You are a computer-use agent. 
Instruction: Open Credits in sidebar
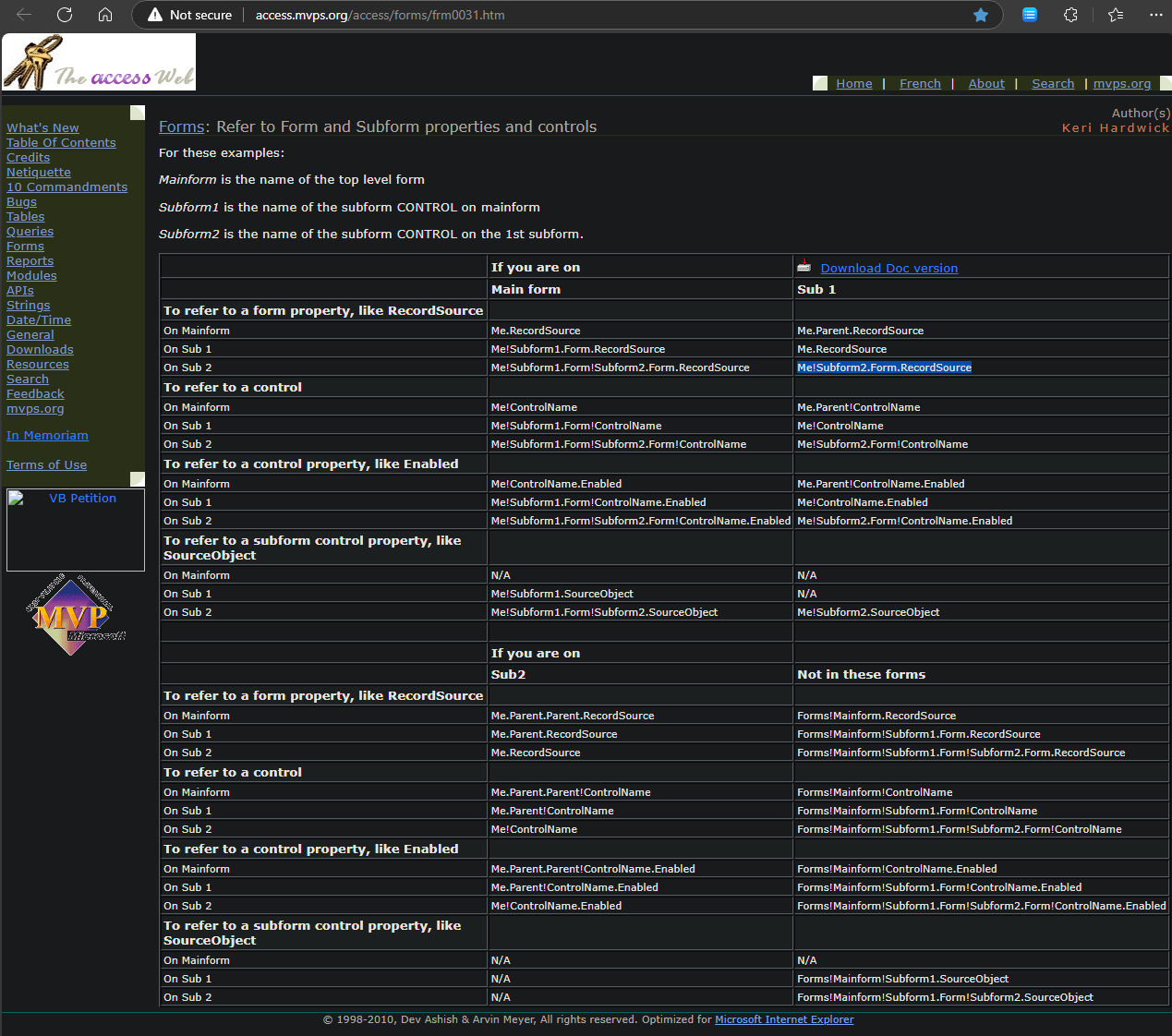pos(28,157)
